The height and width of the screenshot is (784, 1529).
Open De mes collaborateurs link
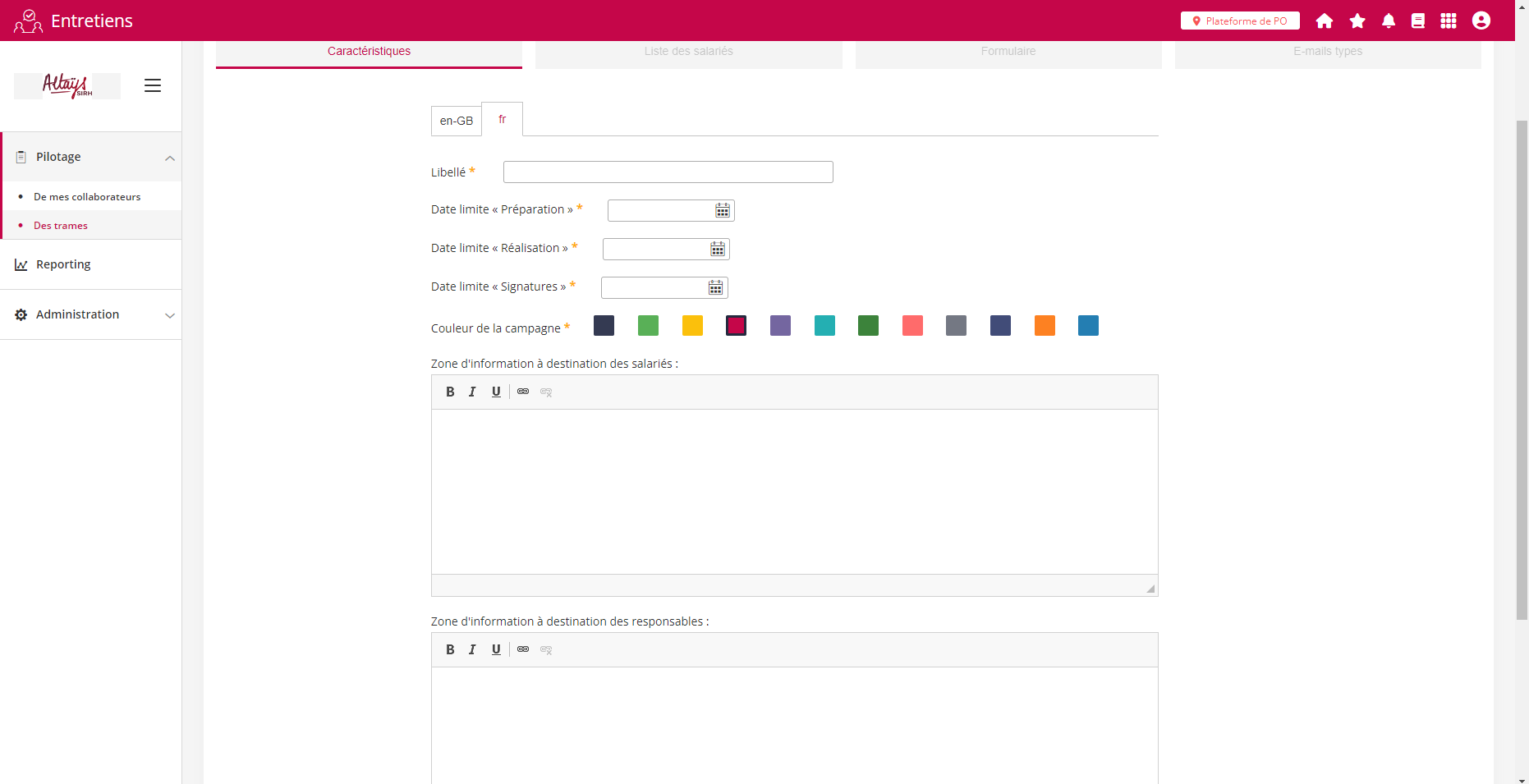[87, 197]
